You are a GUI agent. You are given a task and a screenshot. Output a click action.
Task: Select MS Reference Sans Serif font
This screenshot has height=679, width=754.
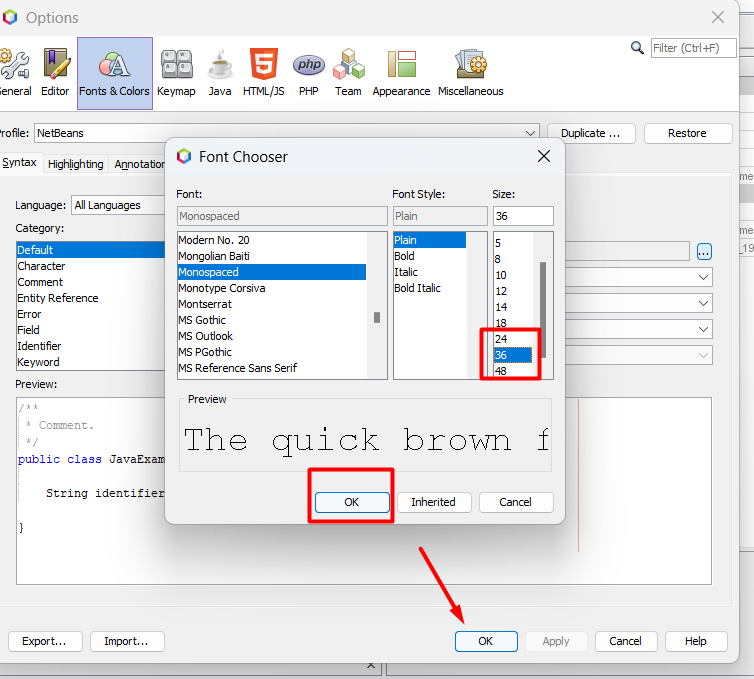click(272, 368)
